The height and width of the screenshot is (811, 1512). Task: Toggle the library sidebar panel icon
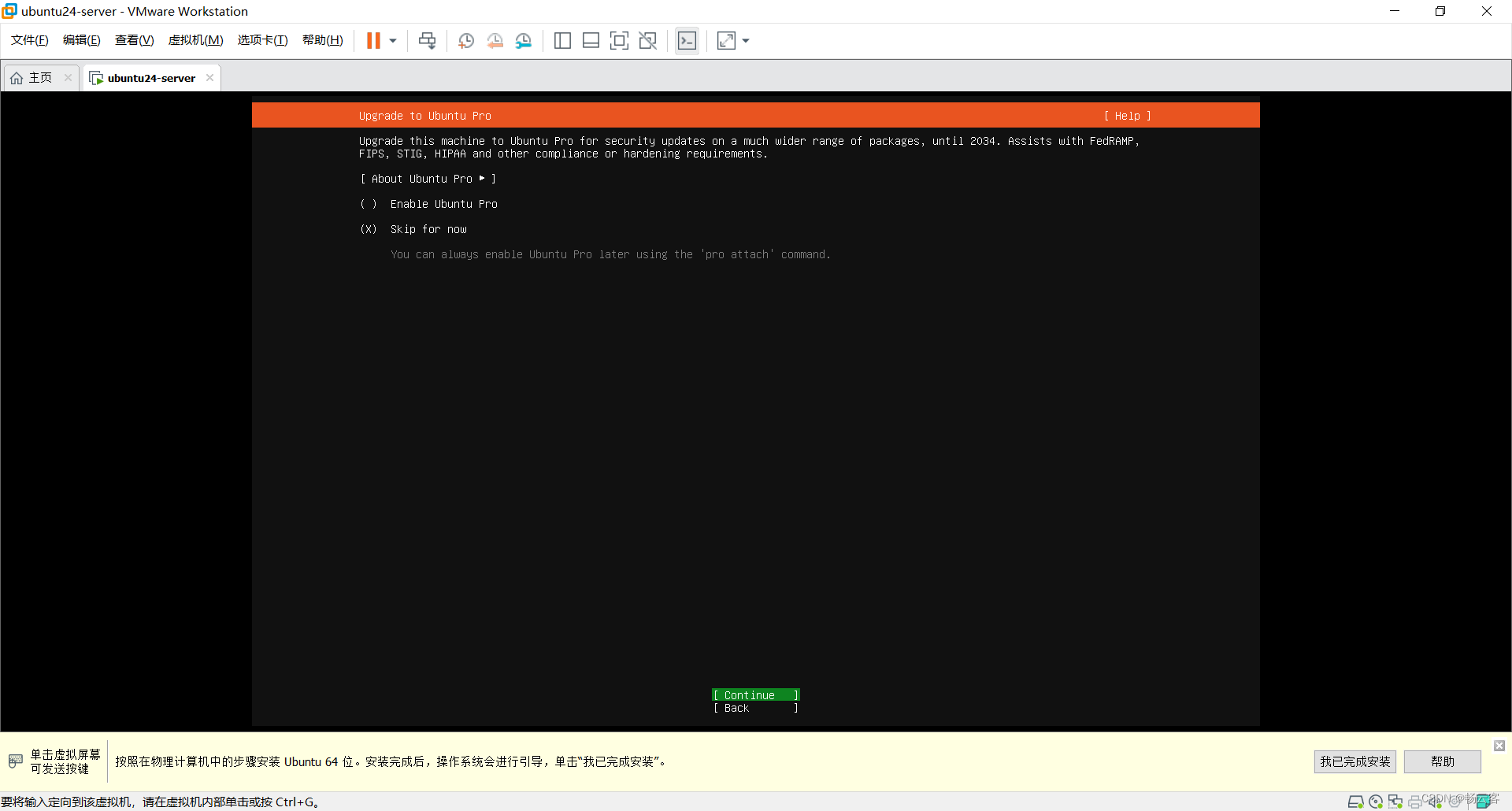(562, 41)
